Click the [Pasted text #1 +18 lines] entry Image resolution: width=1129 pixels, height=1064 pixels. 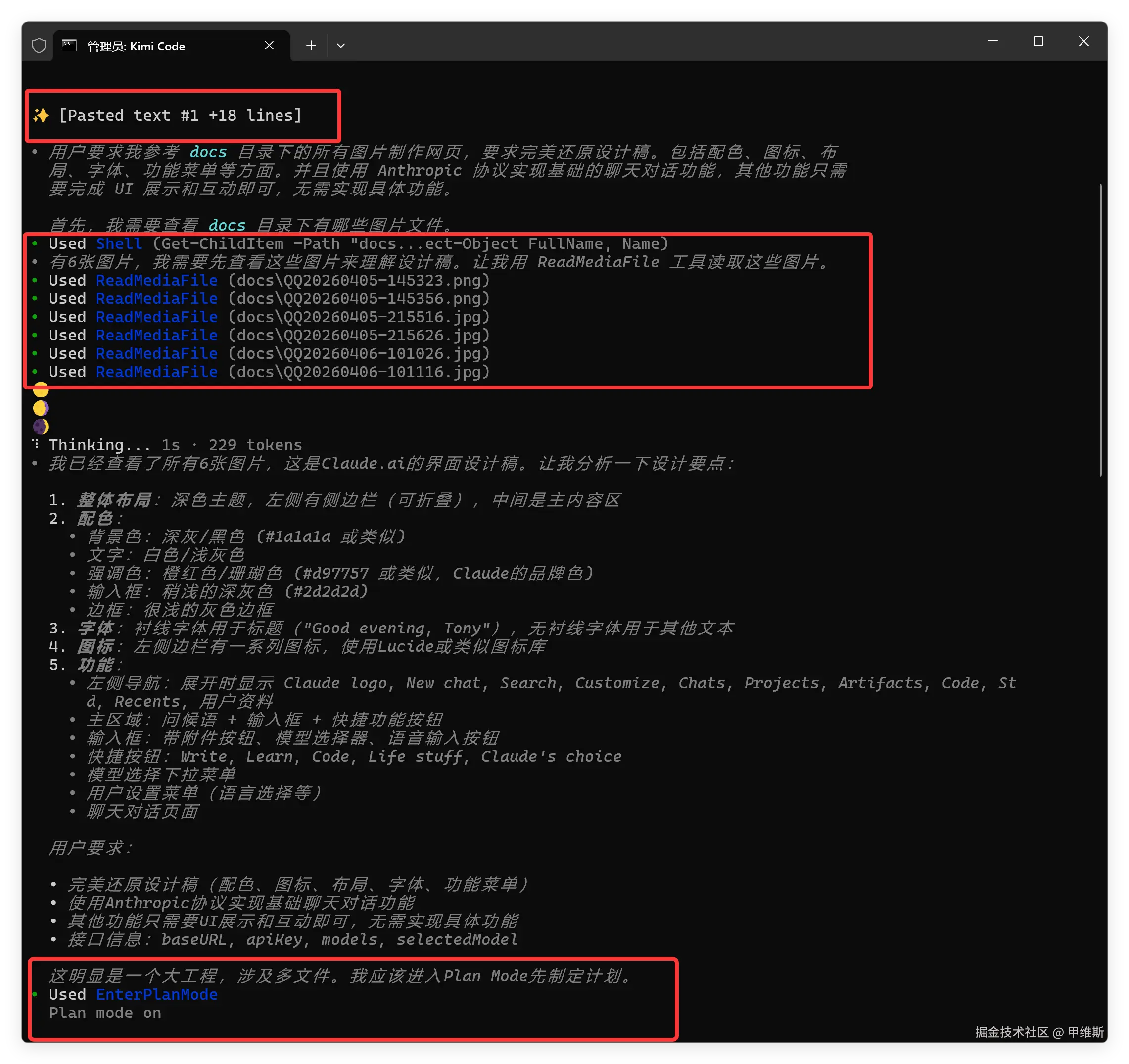[x=180, y=115]
